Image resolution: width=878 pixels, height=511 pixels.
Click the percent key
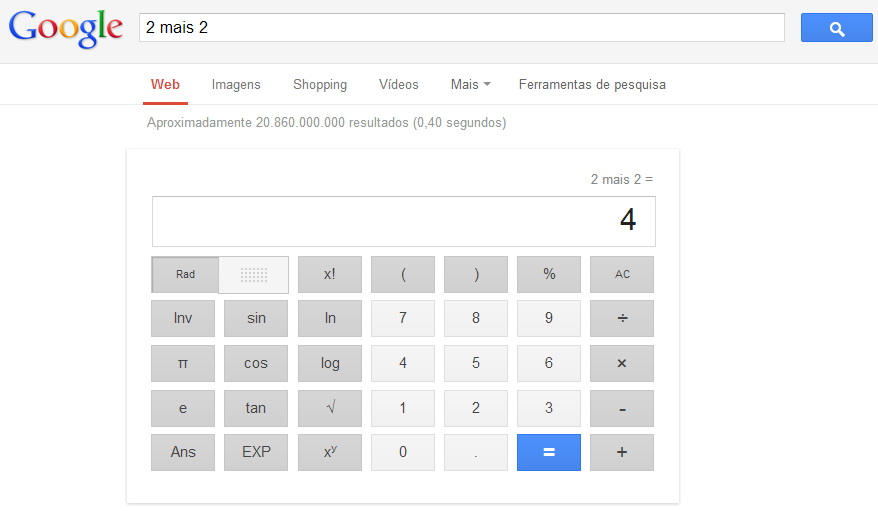tap(549, 274)
